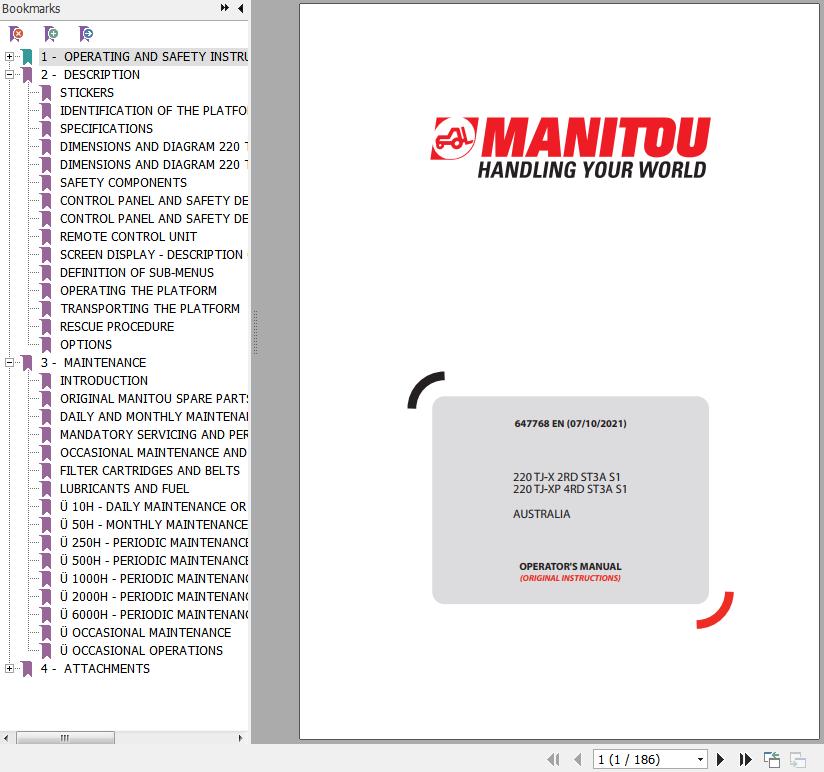The image size is (824, 772).
Task: Open the SPECIFICATIONS bookmark
Action: pyautogui.click(x=106, y=128)
